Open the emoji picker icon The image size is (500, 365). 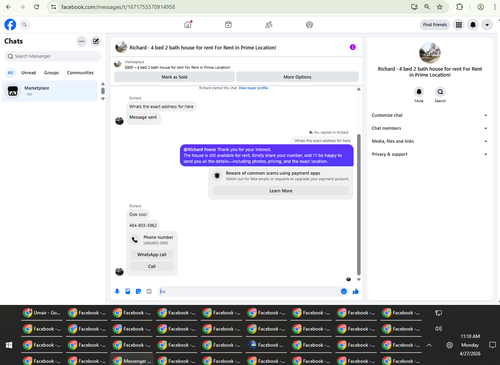click(x=344, y=291)
